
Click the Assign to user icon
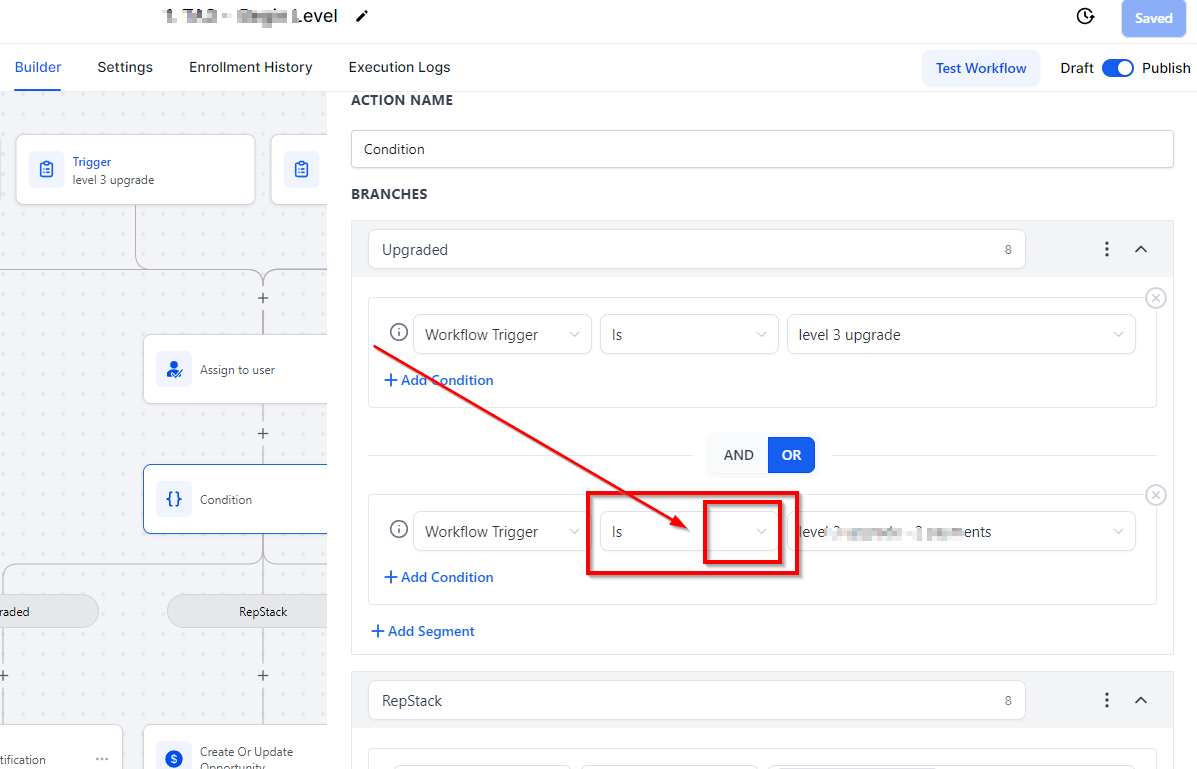(x=174, y=370)
